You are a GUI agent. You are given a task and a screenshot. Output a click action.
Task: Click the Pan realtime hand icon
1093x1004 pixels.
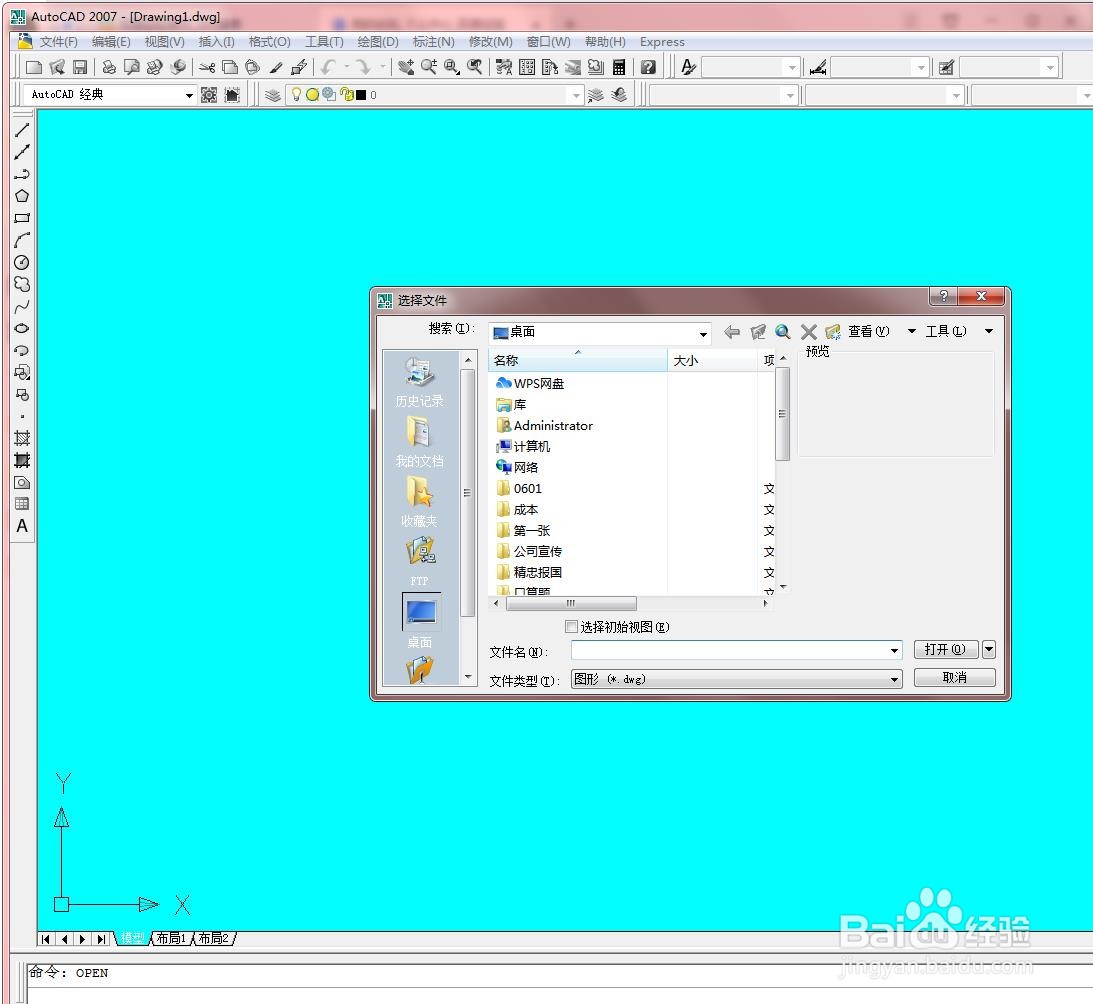pyautogui.click(x=406, y=67)
